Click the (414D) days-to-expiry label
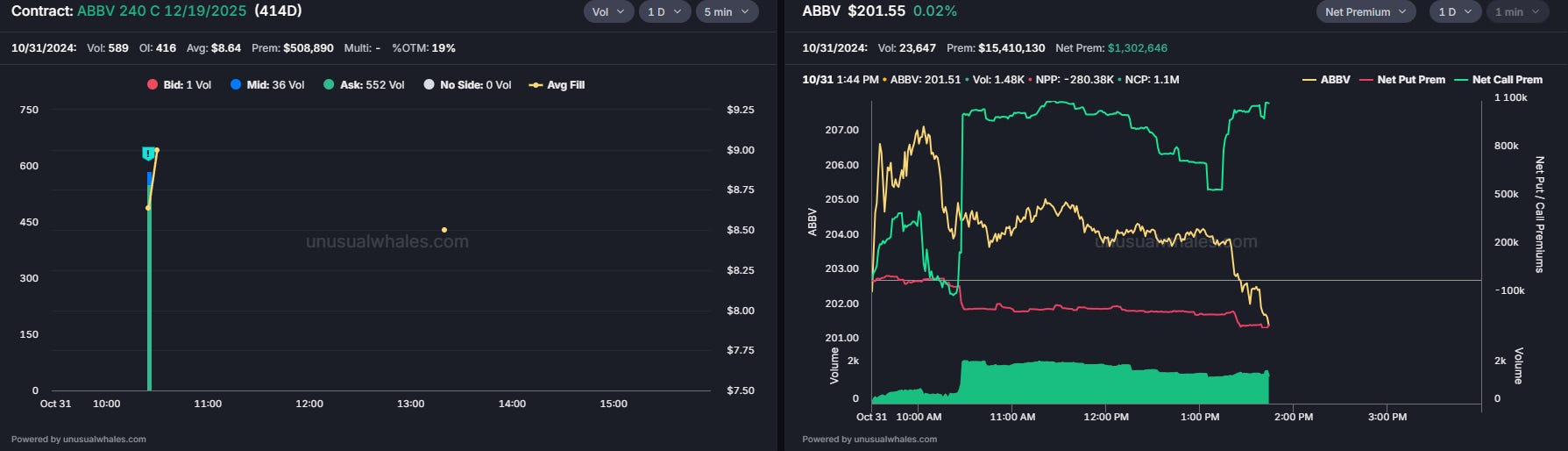 click(x=279, y=11)
